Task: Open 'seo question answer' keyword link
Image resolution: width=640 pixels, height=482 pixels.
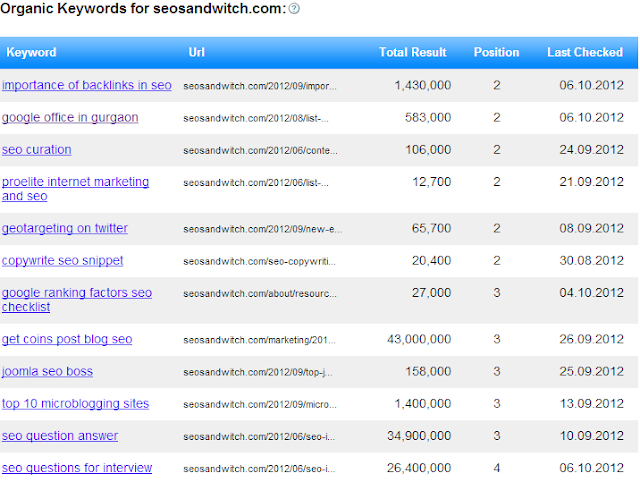Action: 60,436
